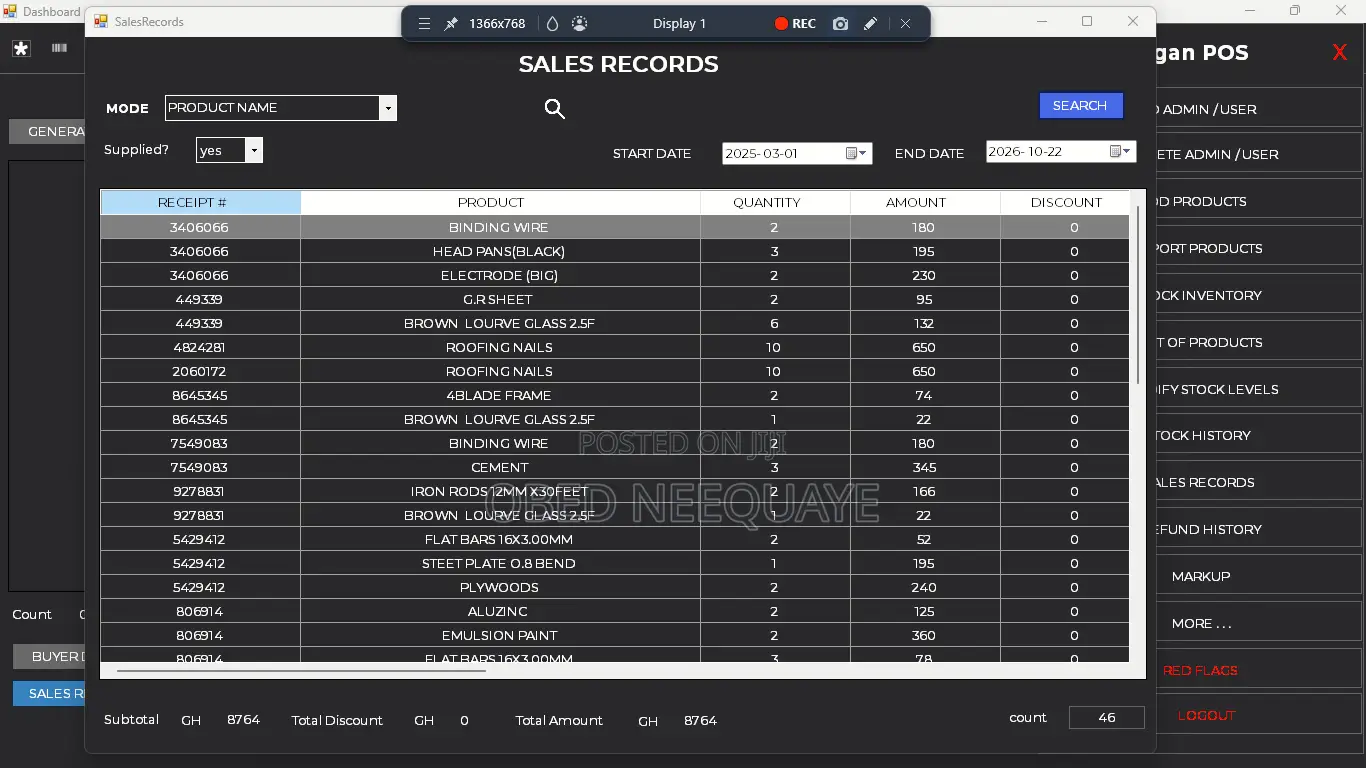The height and width of the screenshot is (768, 1366).
Task: Click the water drop icon on recorder toolbar
Action: point(553,24)
